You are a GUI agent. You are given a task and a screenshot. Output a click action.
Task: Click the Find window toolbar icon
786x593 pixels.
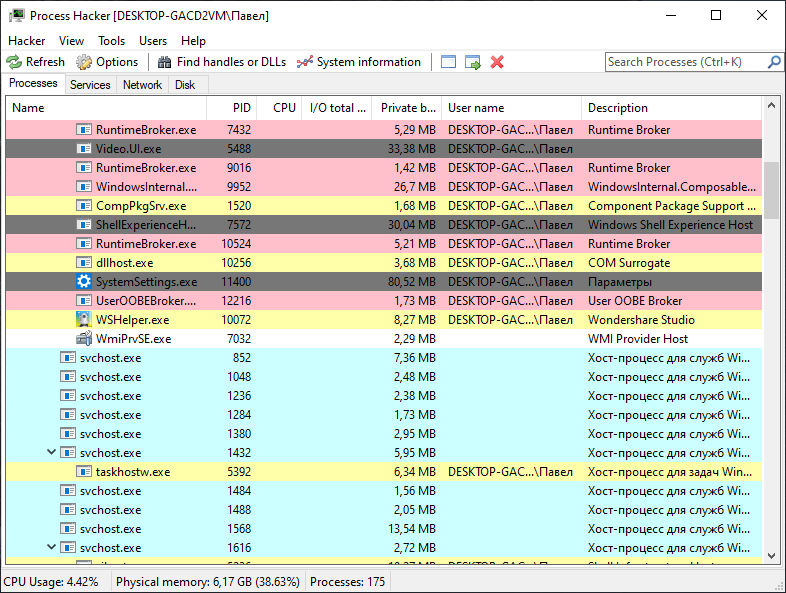(448, 62)
